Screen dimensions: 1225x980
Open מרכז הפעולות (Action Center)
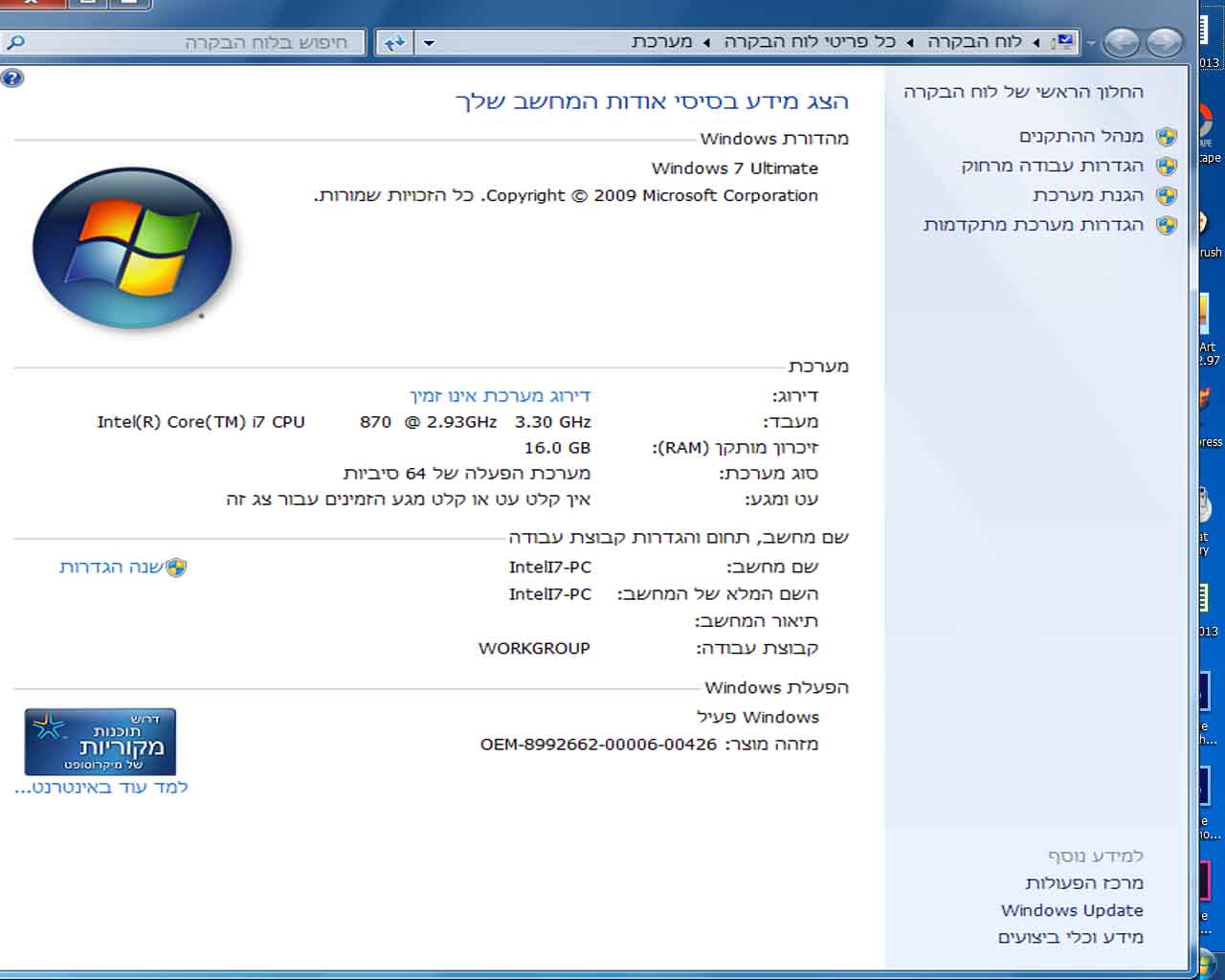[x=1084, y=883]
